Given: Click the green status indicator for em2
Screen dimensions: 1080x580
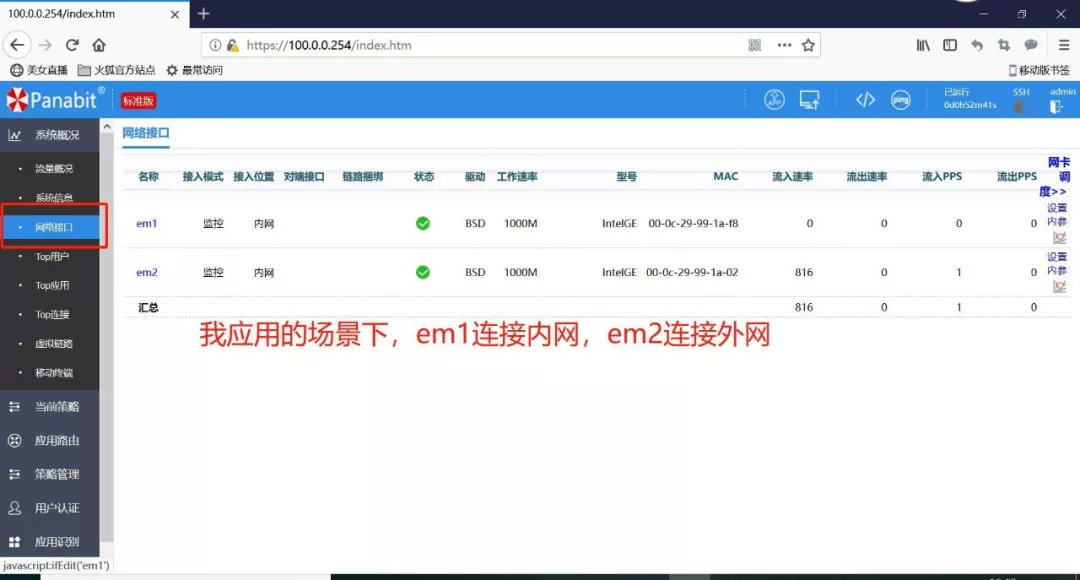Looking at the screenshot, I should point(422,272).
